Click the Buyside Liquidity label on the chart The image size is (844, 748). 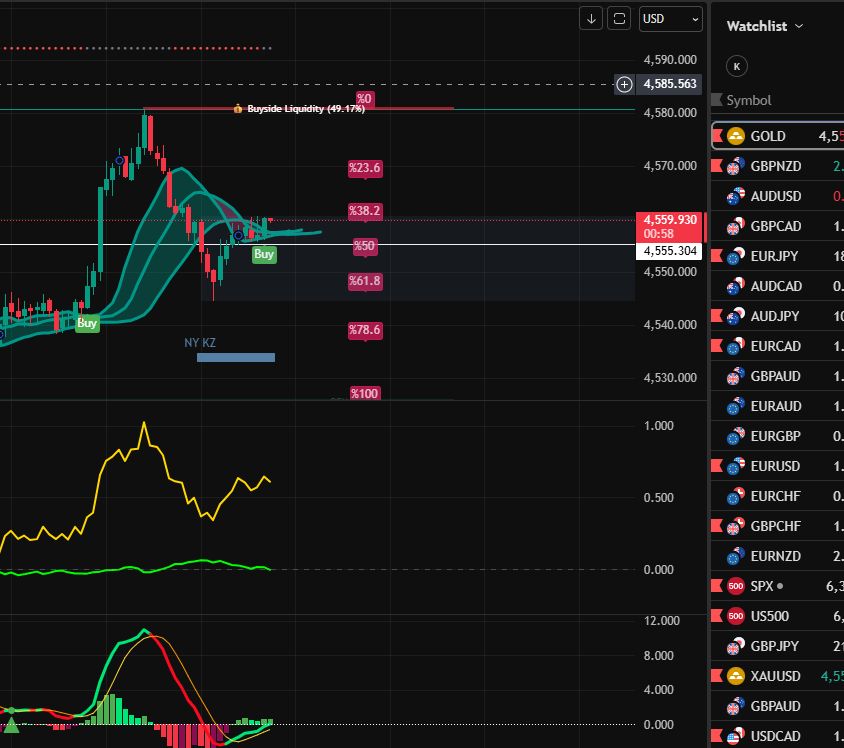point(305,109)
